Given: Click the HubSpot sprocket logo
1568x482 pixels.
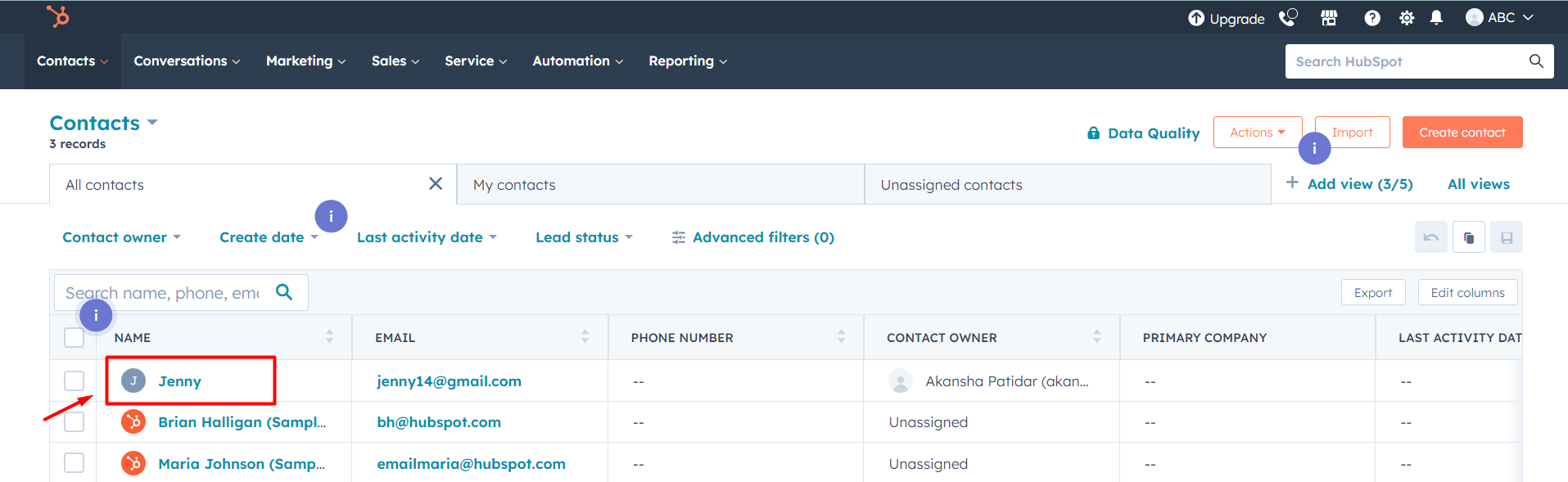Looking at the screenshot, I should [58, 16].
